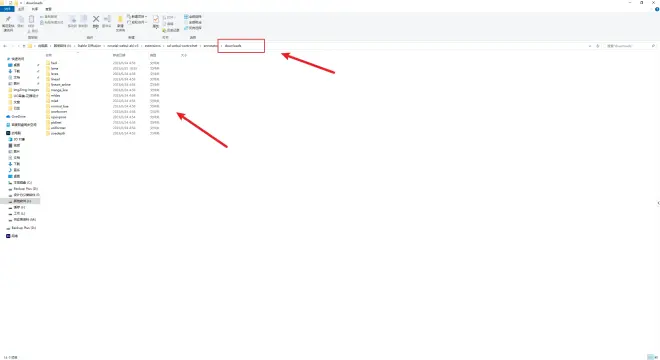Open Music under This PC
Viewport: 660px width, 360px height.
(14, 170)
